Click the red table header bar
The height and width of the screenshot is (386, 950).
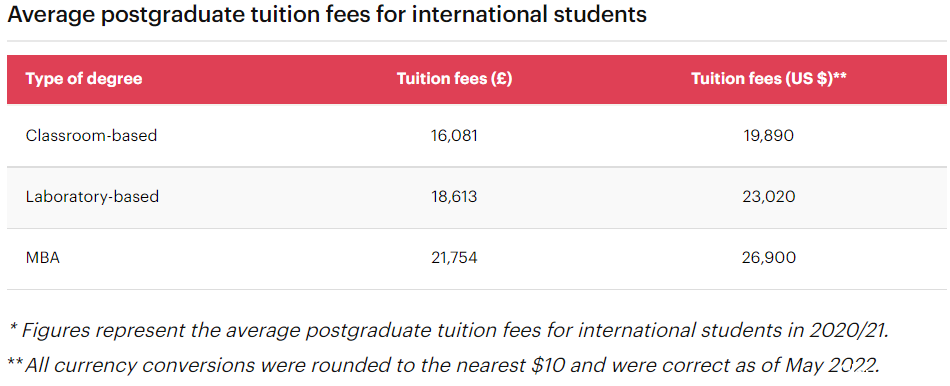pyautogui.click(x=475, y=79)
